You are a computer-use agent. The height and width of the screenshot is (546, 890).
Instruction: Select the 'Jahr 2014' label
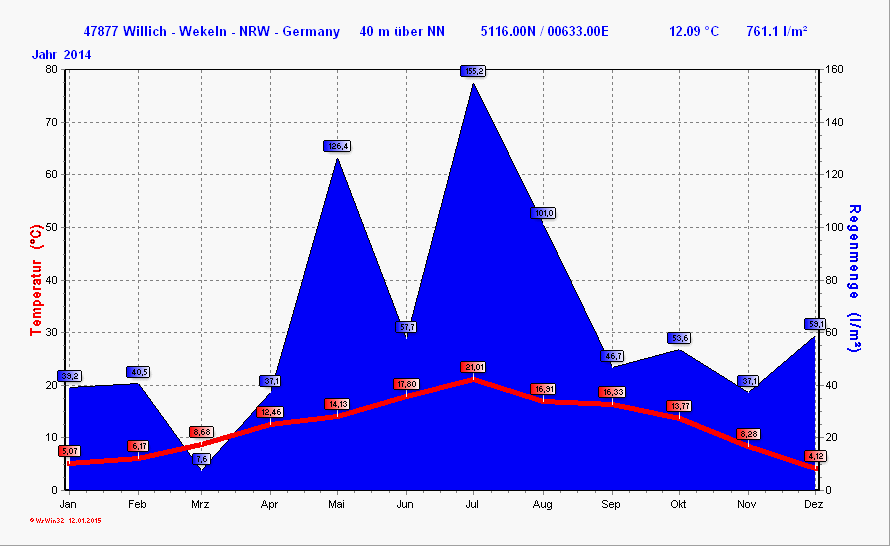point(61,54)
